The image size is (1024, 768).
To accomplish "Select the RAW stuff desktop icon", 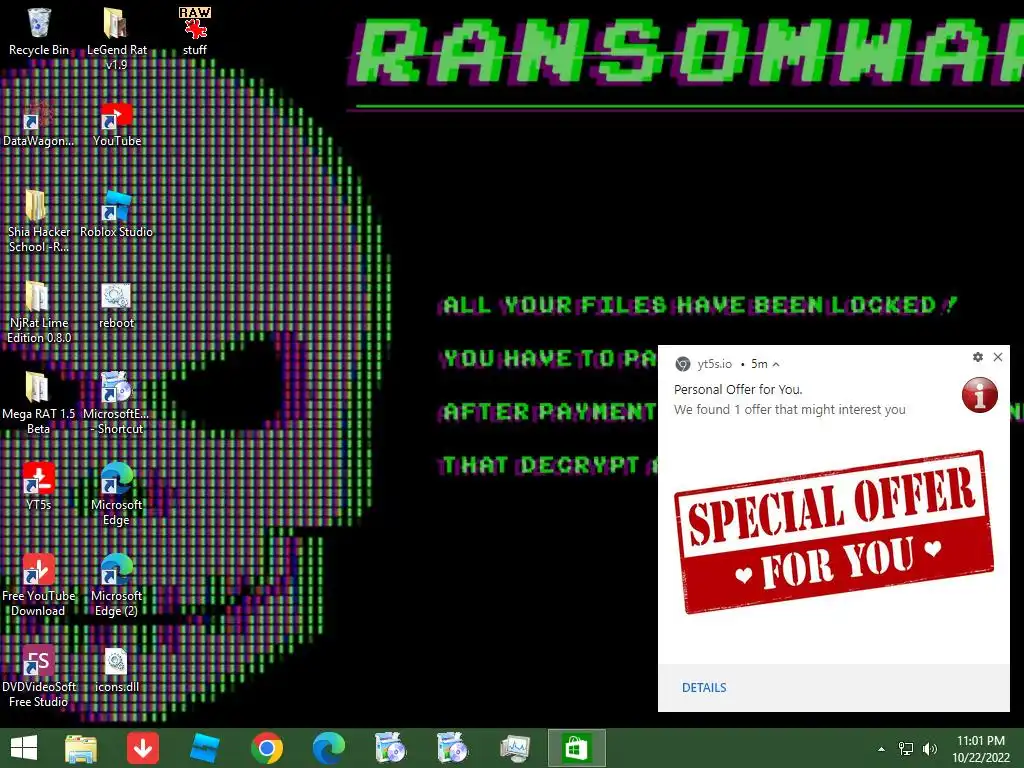I will coord(195,31).
